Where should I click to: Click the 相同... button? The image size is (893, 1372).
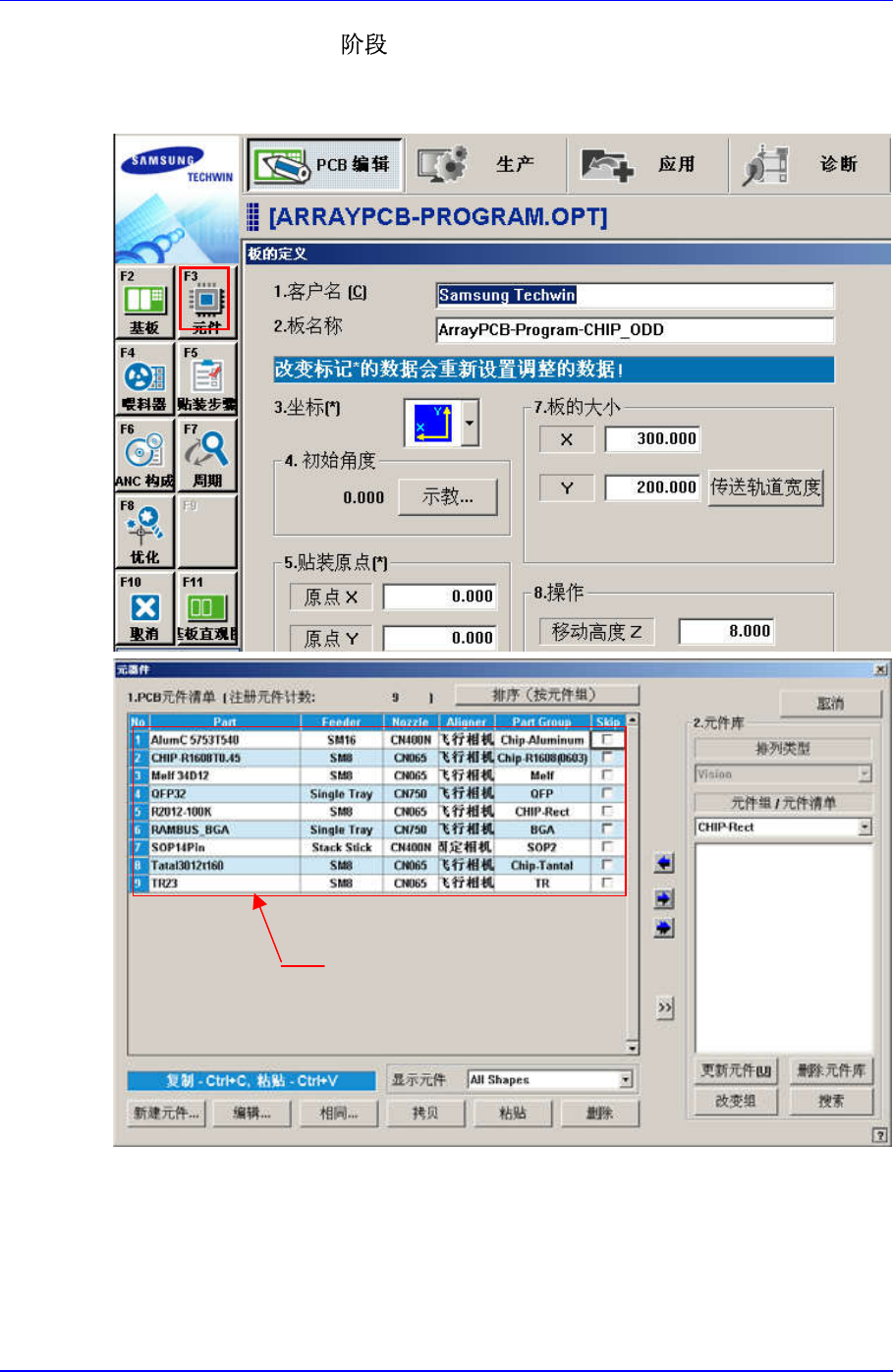[x=339, y=1114]
